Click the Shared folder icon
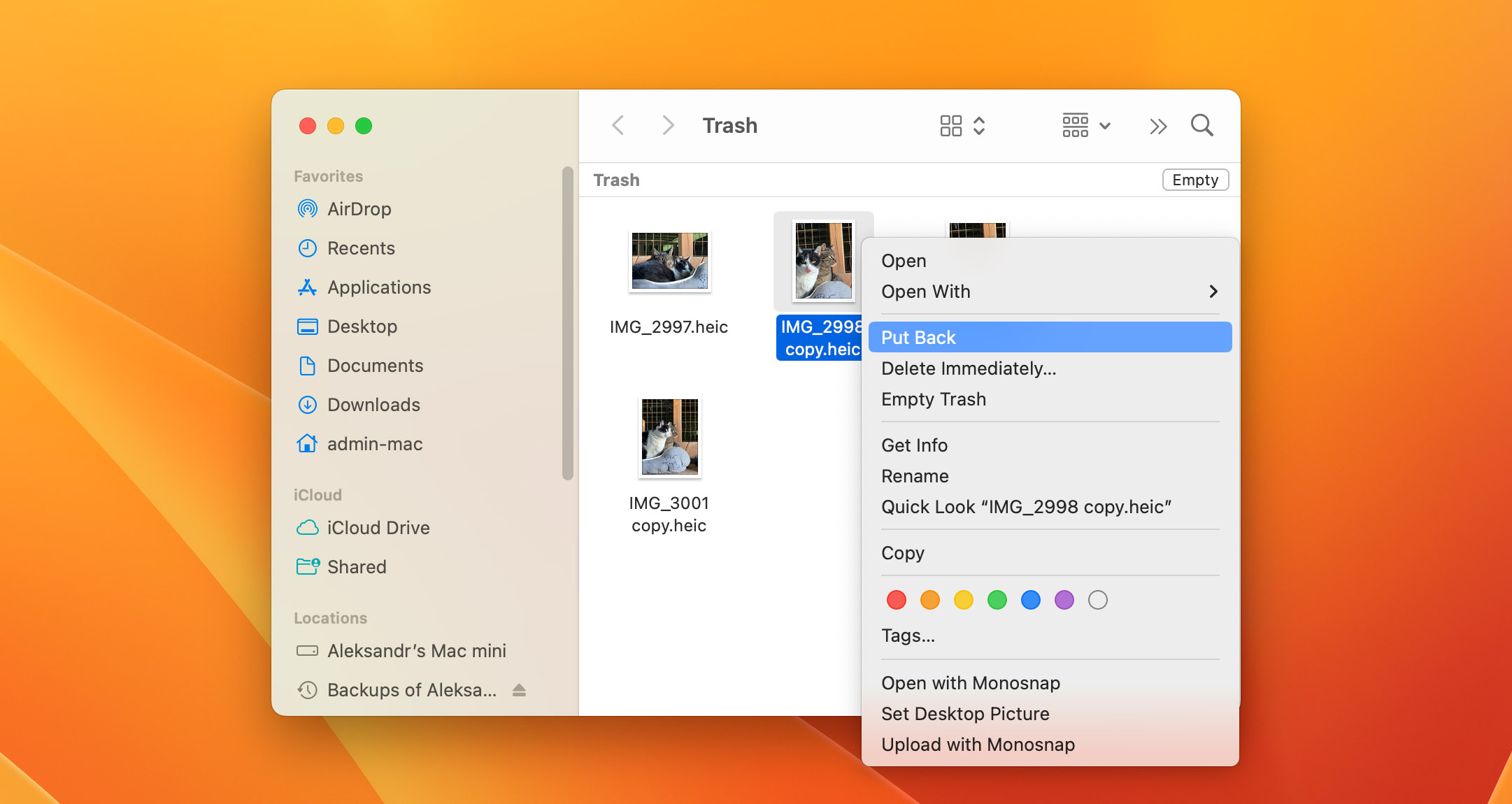 point(308,567)
